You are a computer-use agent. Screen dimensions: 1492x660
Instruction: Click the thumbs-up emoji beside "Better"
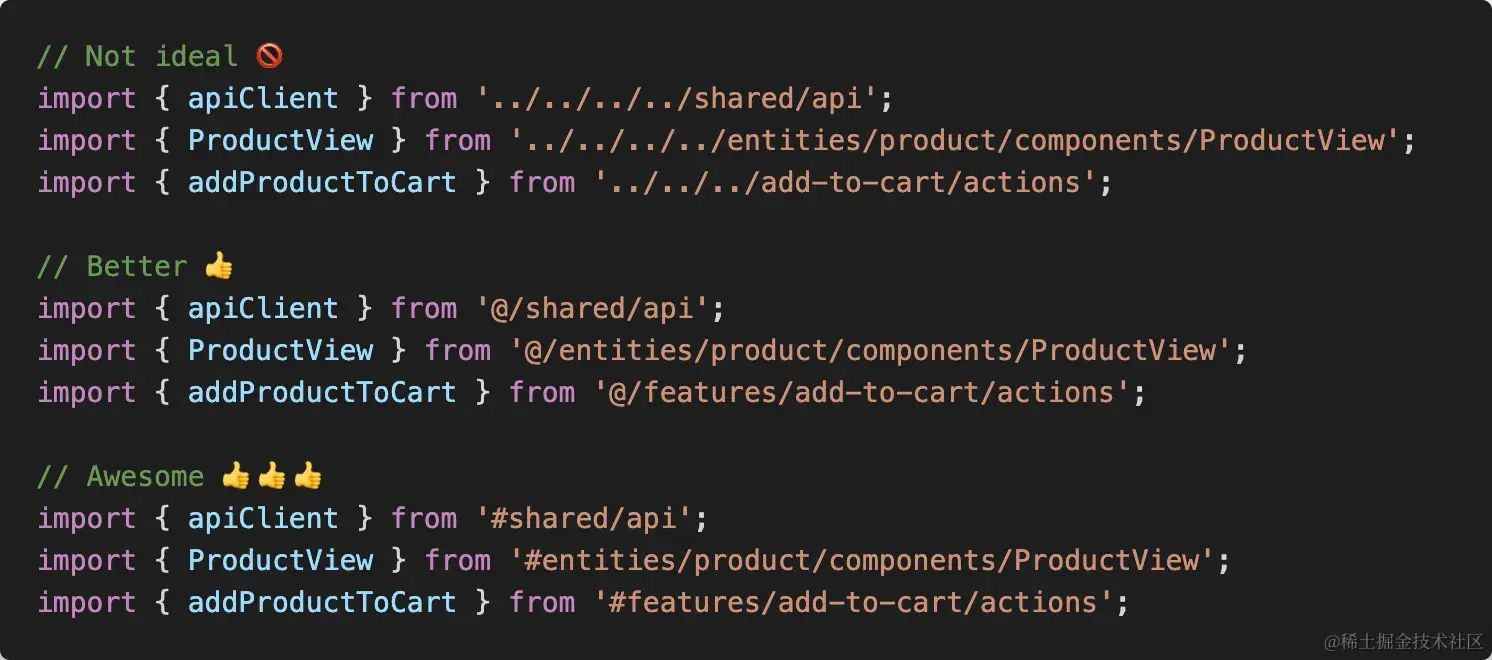218,266
